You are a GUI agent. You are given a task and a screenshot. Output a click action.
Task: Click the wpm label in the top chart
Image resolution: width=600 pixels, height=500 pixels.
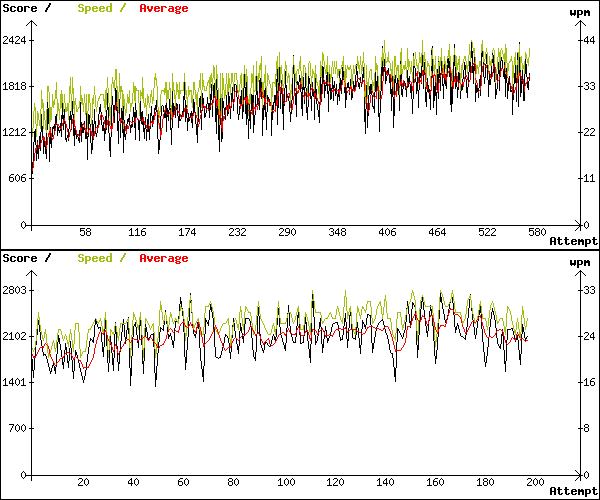point(579,12)
